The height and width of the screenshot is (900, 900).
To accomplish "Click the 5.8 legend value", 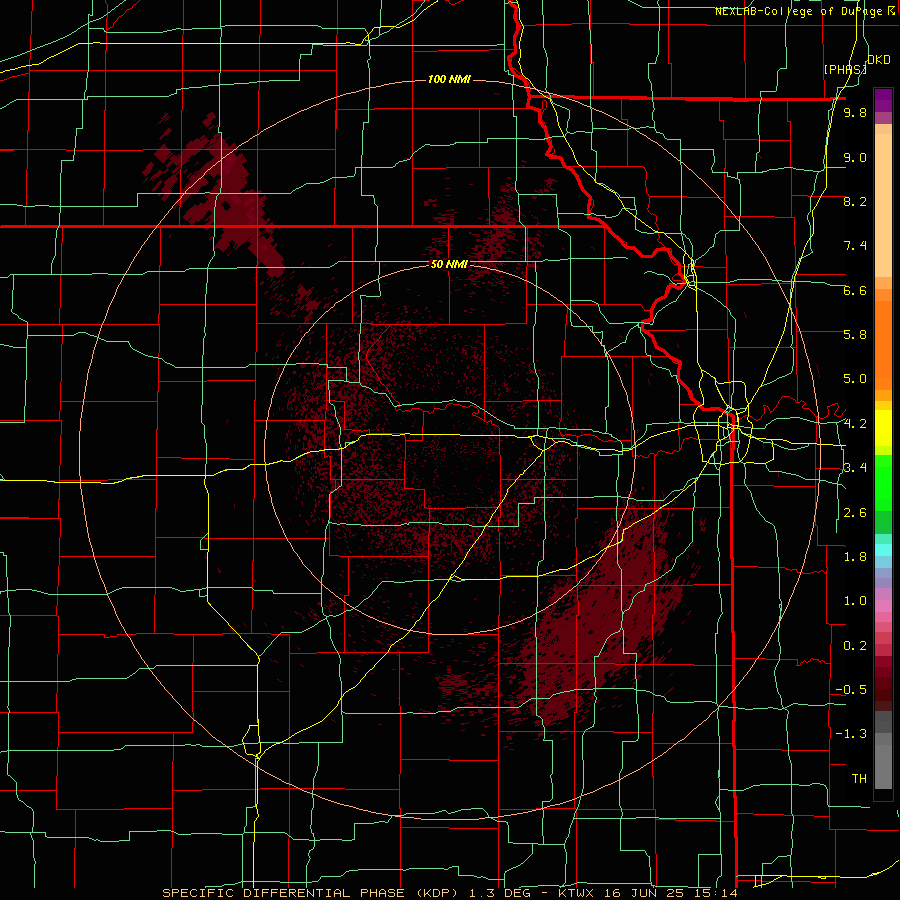I will (855, 335).
